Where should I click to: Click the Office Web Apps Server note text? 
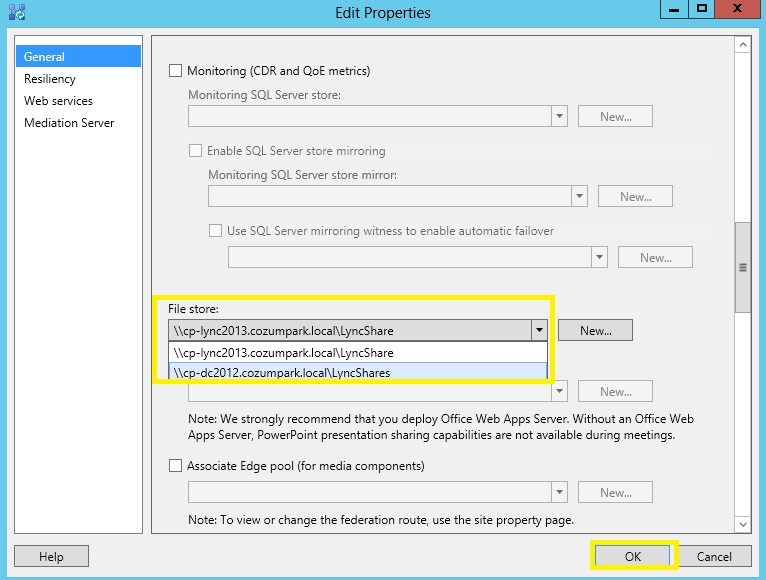pyautogui.click(x=441, y=427)
